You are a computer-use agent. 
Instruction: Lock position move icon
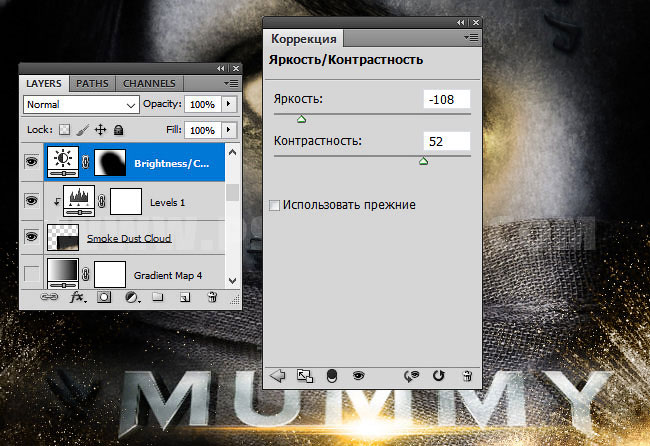tap(100, 130)
